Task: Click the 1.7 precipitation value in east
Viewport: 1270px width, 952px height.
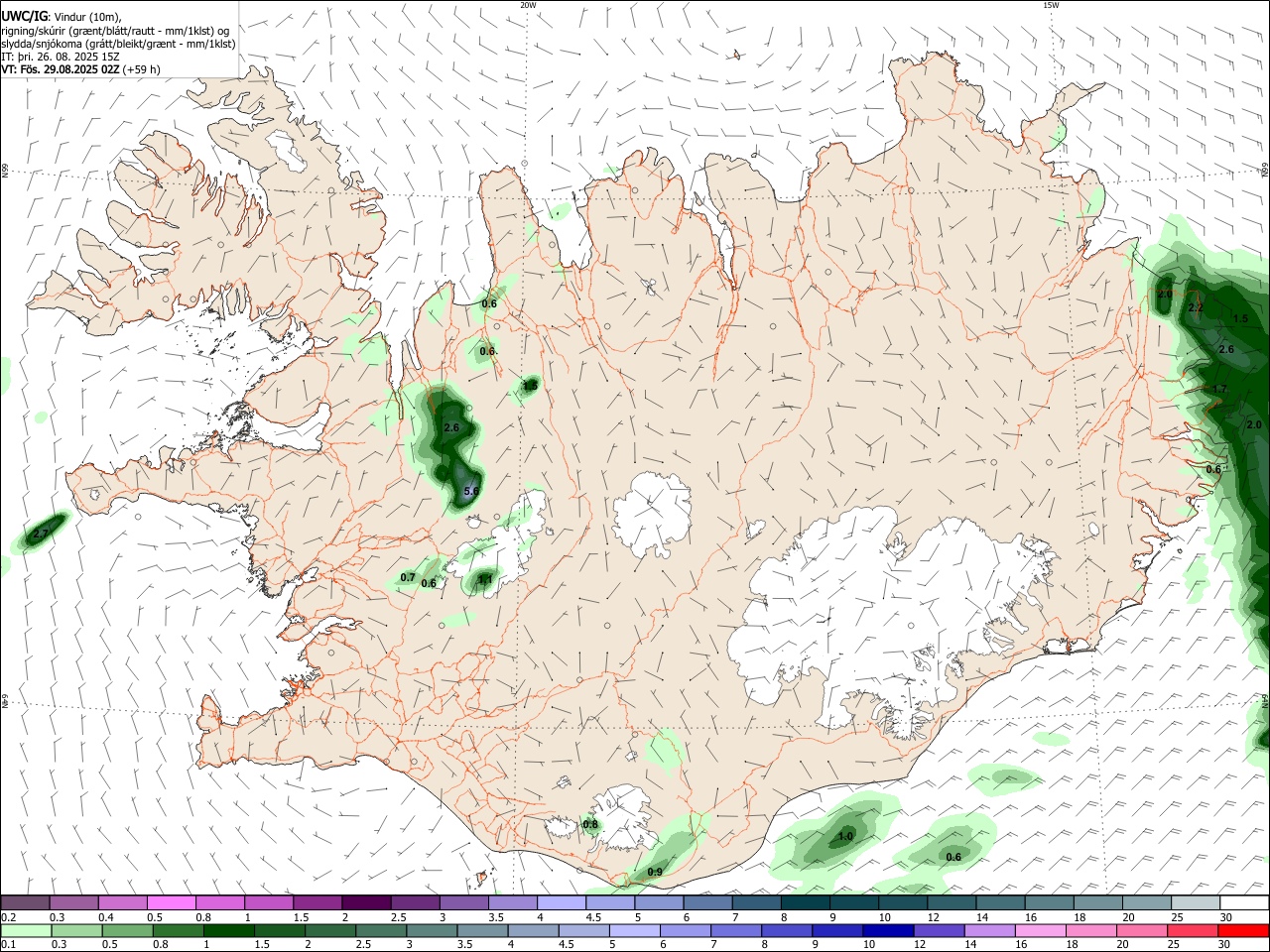Action: [x=1219, y=389]
